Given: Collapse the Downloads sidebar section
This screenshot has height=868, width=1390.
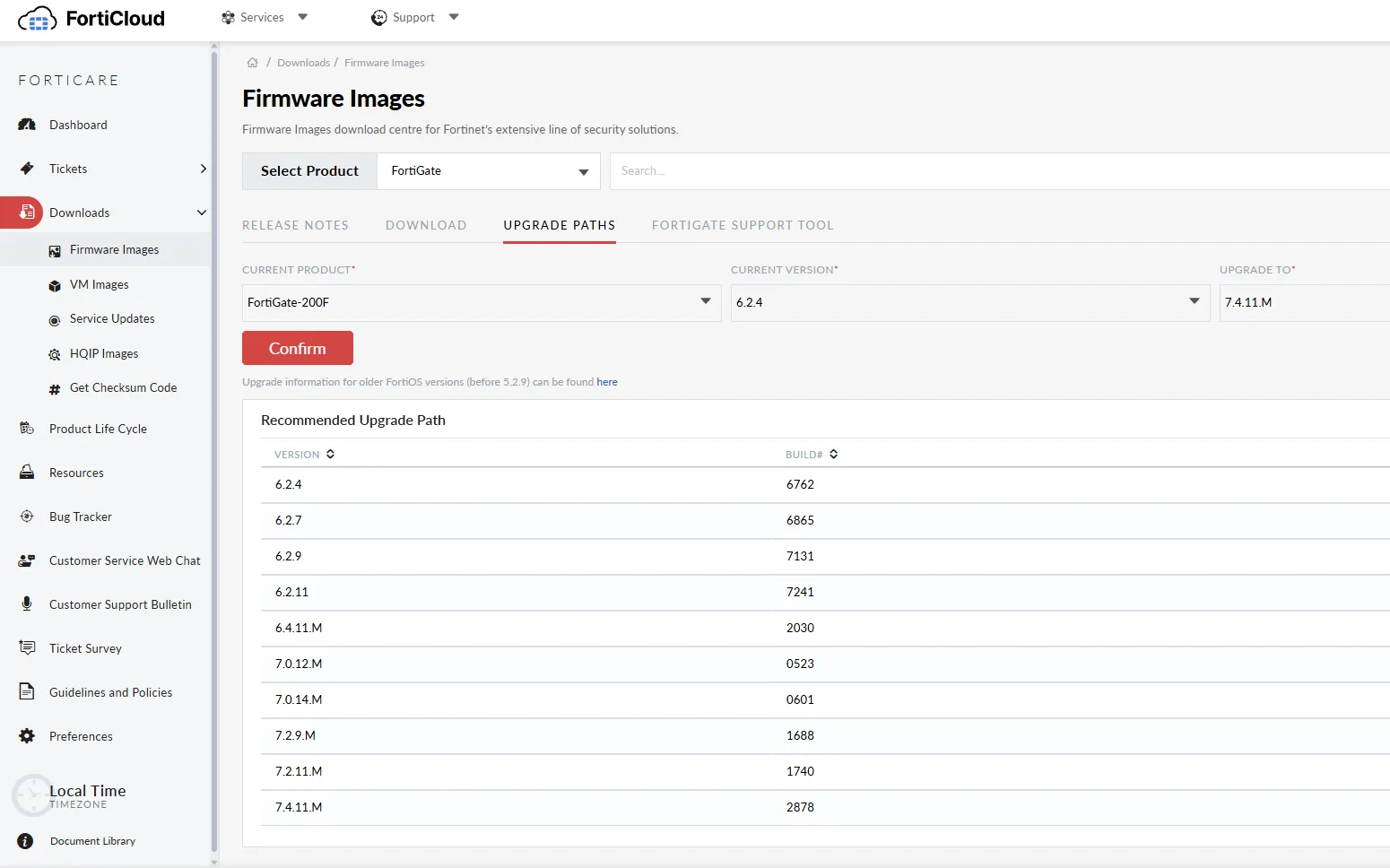Looking at the screenshot, I should coord(202,213).
